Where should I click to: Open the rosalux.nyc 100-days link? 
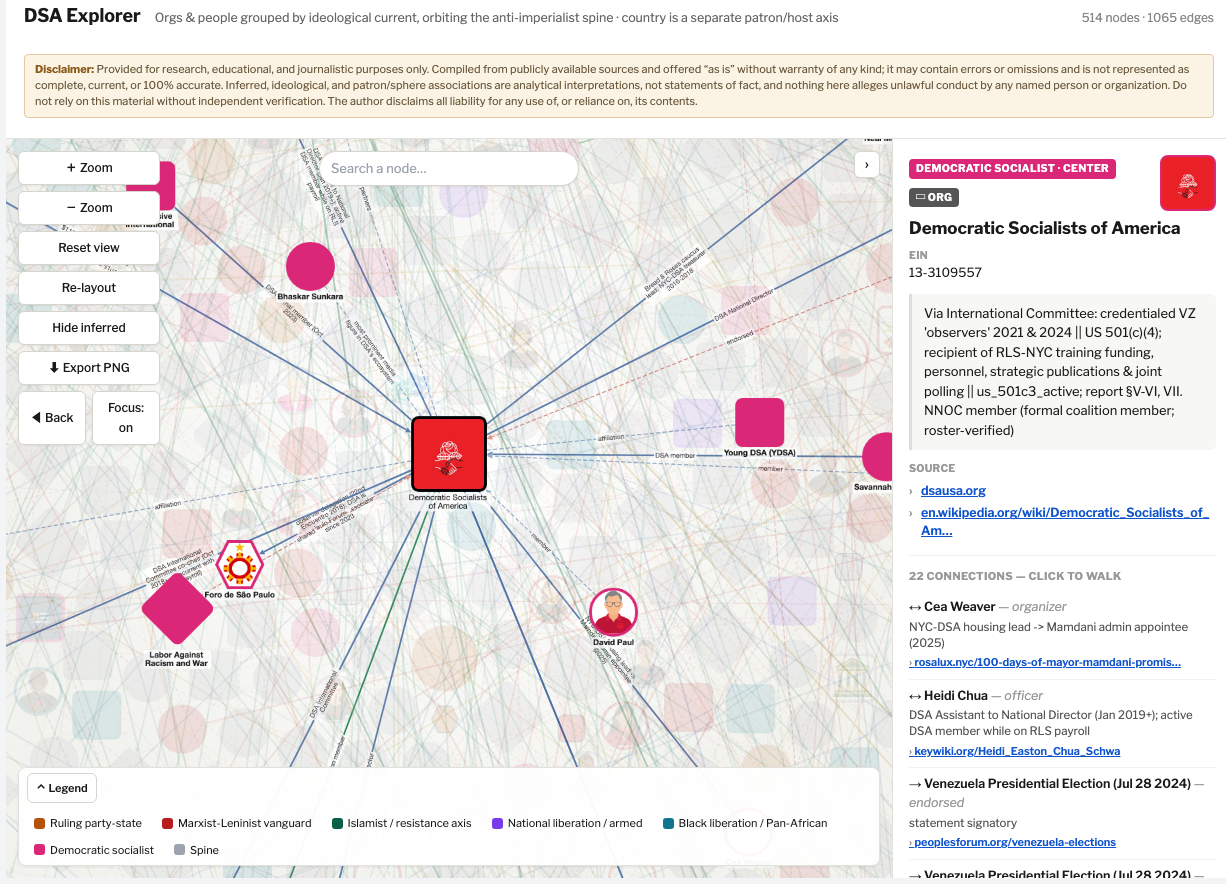pyautogui.click(x=1045, y=662)
